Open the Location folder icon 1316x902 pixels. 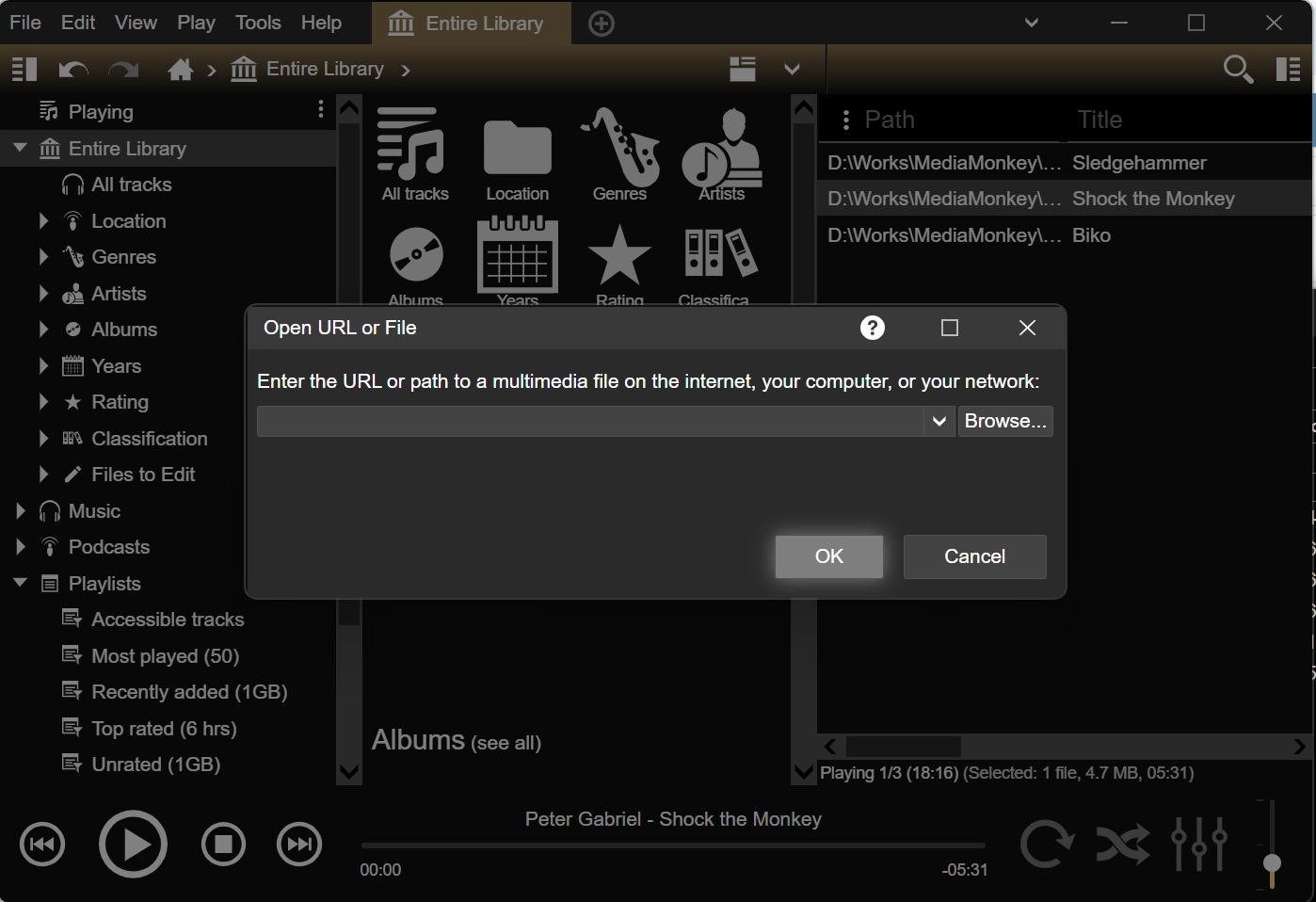(517, 149)
